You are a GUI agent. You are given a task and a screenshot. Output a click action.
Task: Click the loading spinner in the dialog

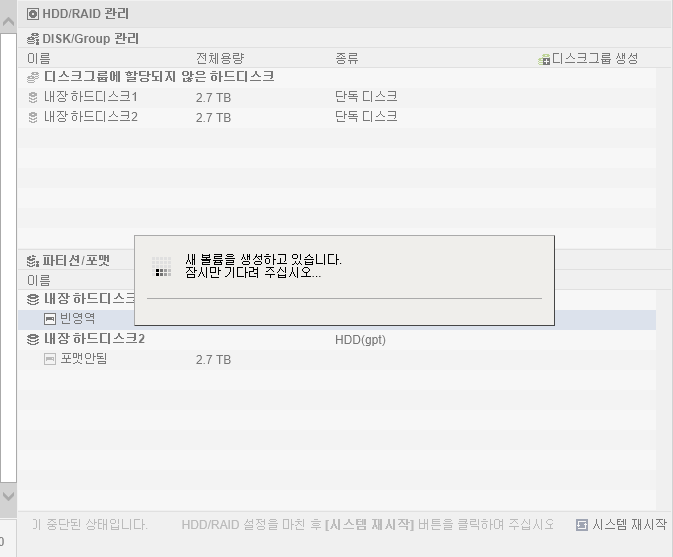162,266
